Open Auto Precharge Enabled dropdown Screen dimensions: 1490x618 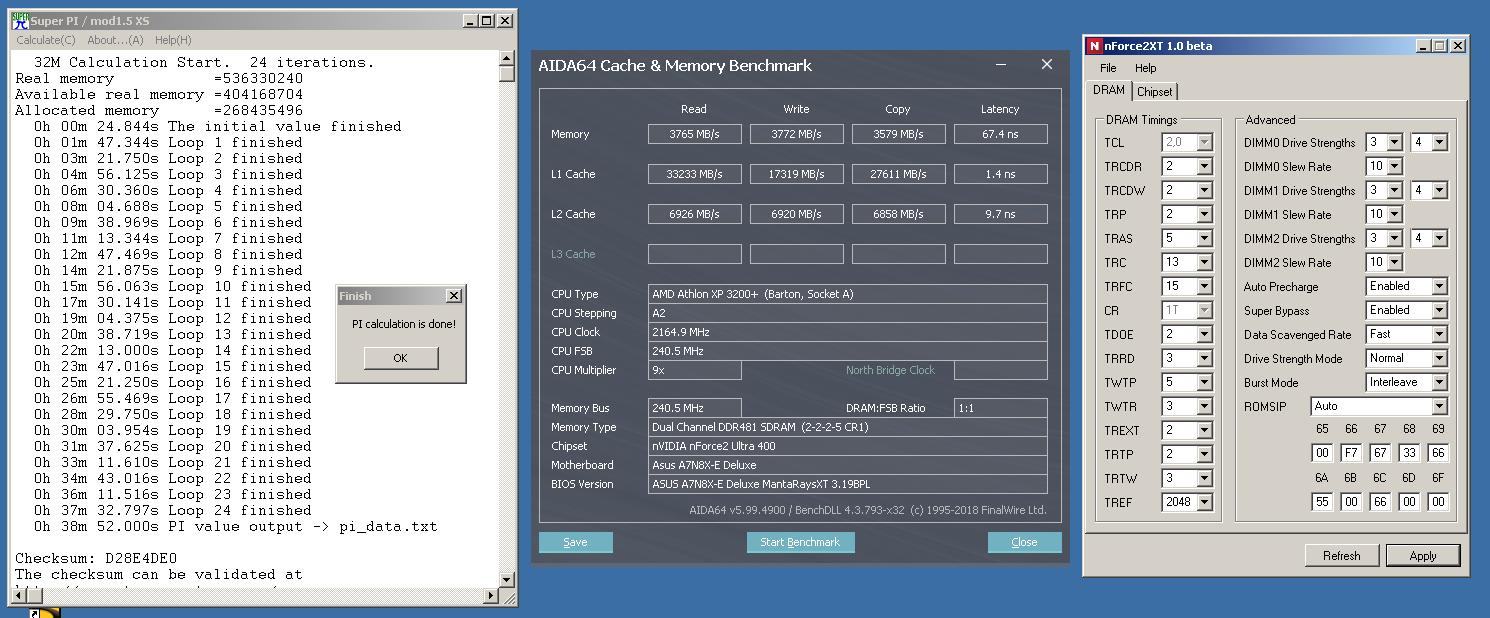tap(1439, 287)
